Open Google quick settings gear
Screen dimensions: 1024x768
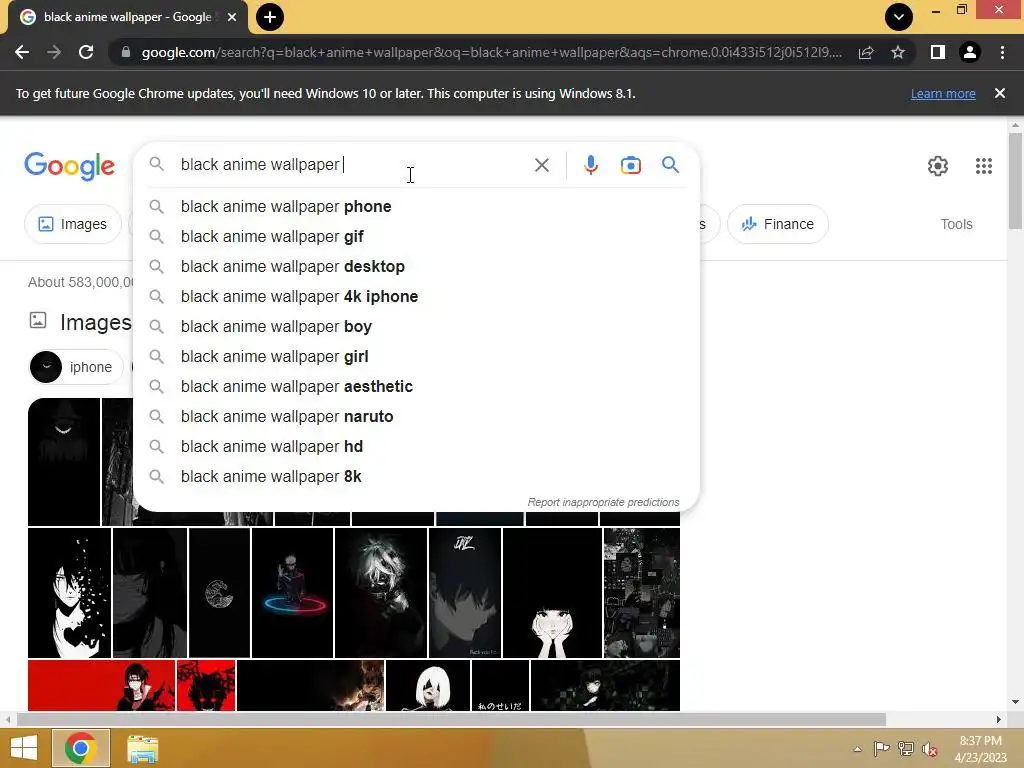[x=938, y=166]
